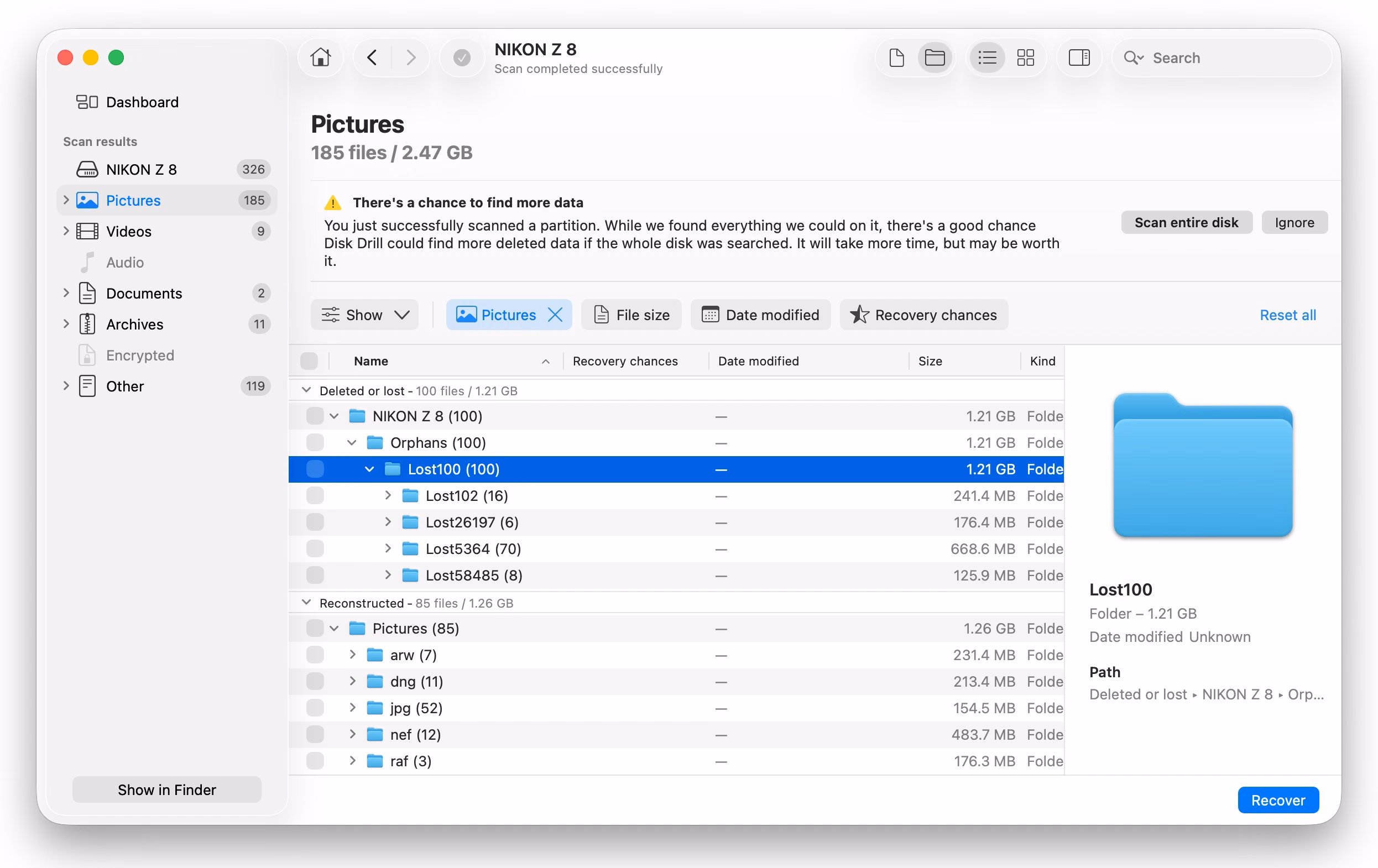Check the Orphans (100) folder checkbox
Image resolution: width=1378 pixels, height=868 pixels.
pyautogui.click(x=315, y=442)
